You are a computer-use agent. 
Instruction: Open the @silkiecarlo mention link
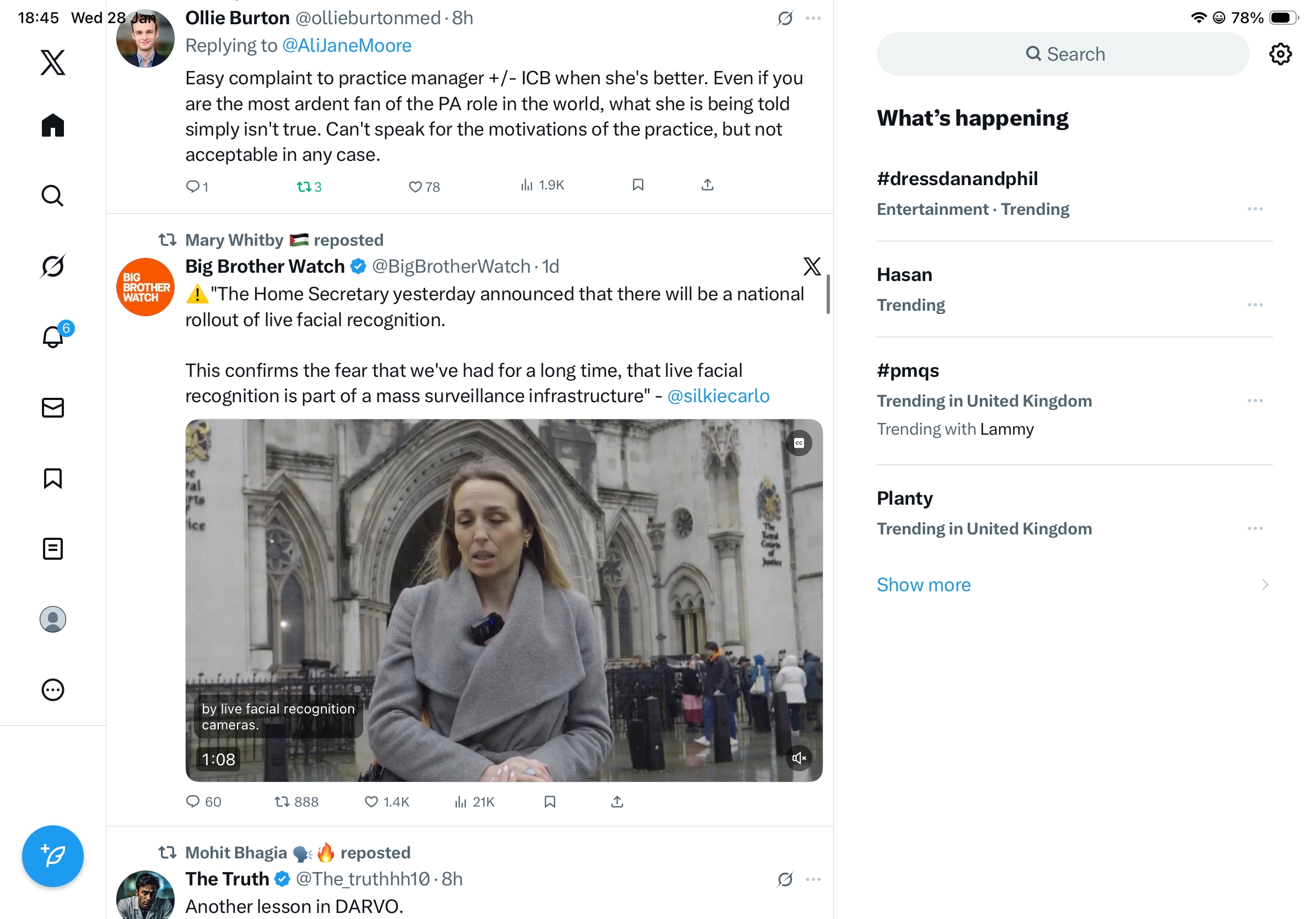(718, 396)
